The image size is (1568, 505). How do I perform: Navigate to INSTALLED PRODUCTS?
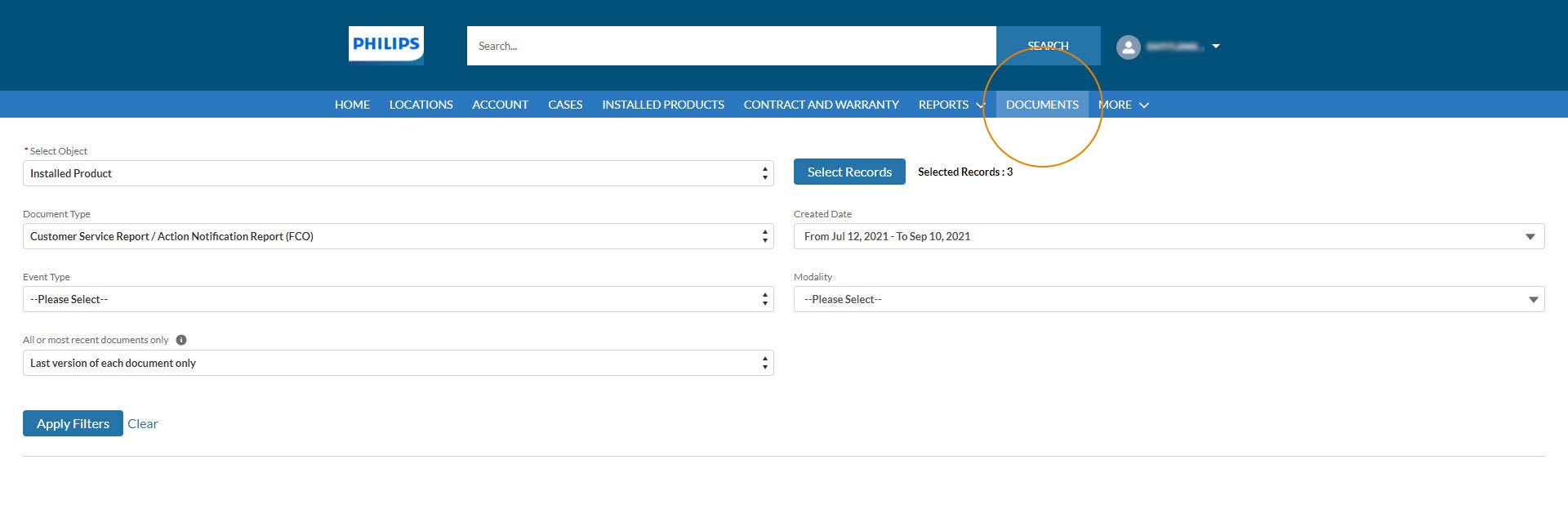tap(662, 105)
